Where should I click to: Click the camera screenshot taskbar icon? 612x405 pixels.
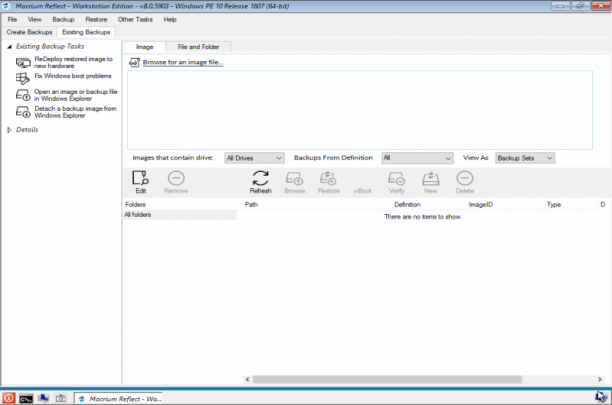click(60, 398)
